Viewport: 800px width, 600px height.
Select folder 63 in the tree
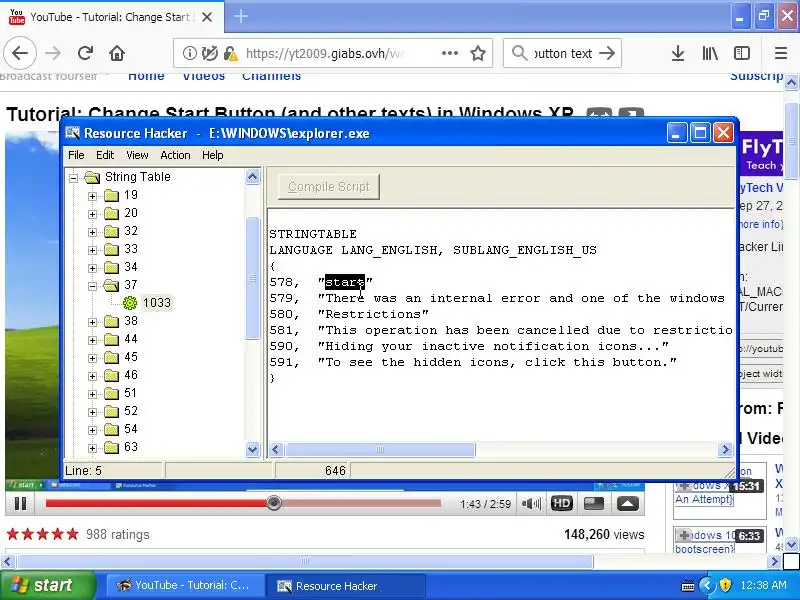(x=131, y=447)
